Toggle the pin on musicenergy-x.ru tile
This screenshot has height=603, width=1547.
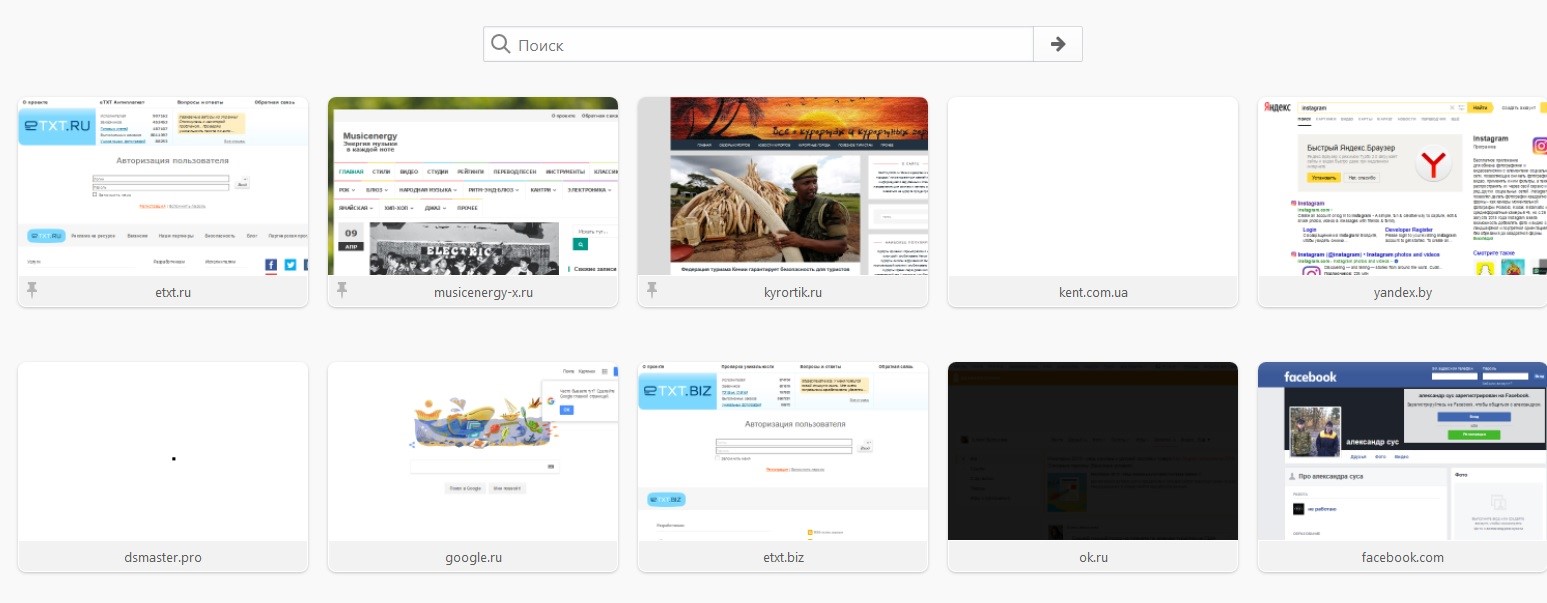pyautogui.click(x=343, y=291)
